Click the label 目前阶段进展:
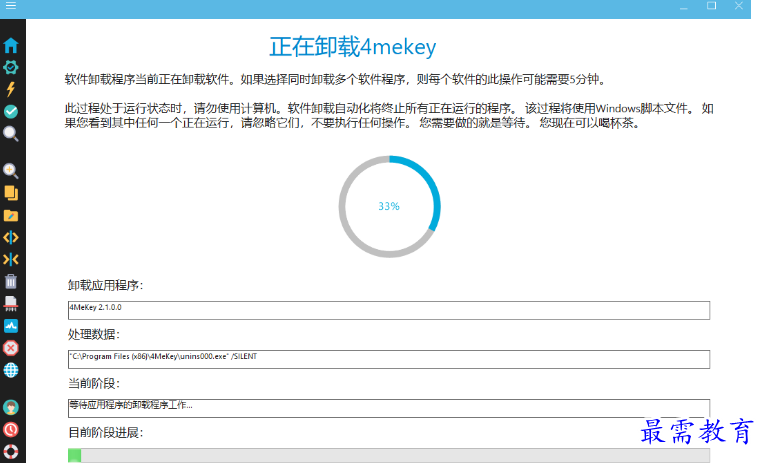 [105, 432]
